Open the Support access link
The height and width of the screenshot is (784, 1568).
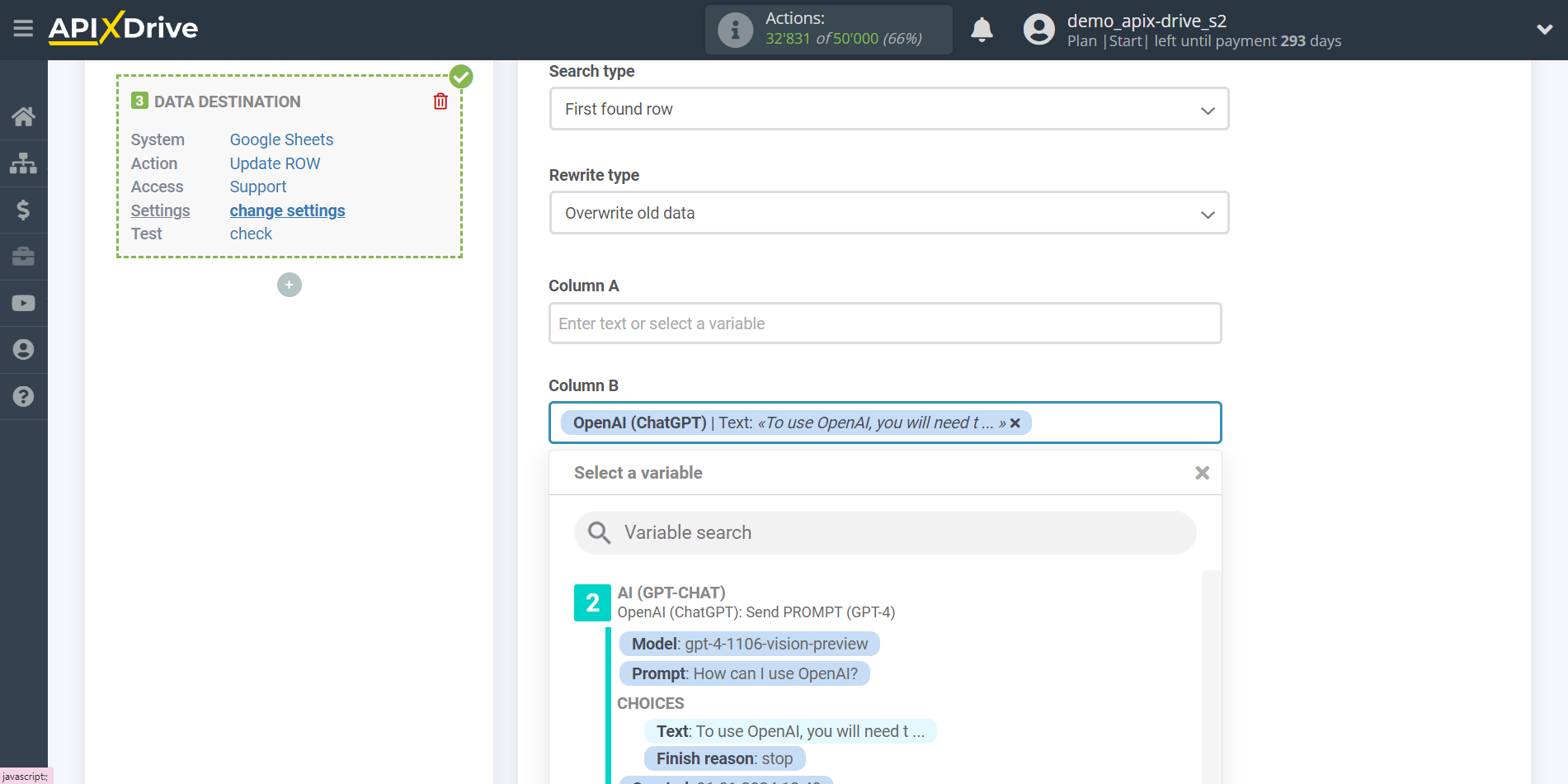(x=258, y=187)
